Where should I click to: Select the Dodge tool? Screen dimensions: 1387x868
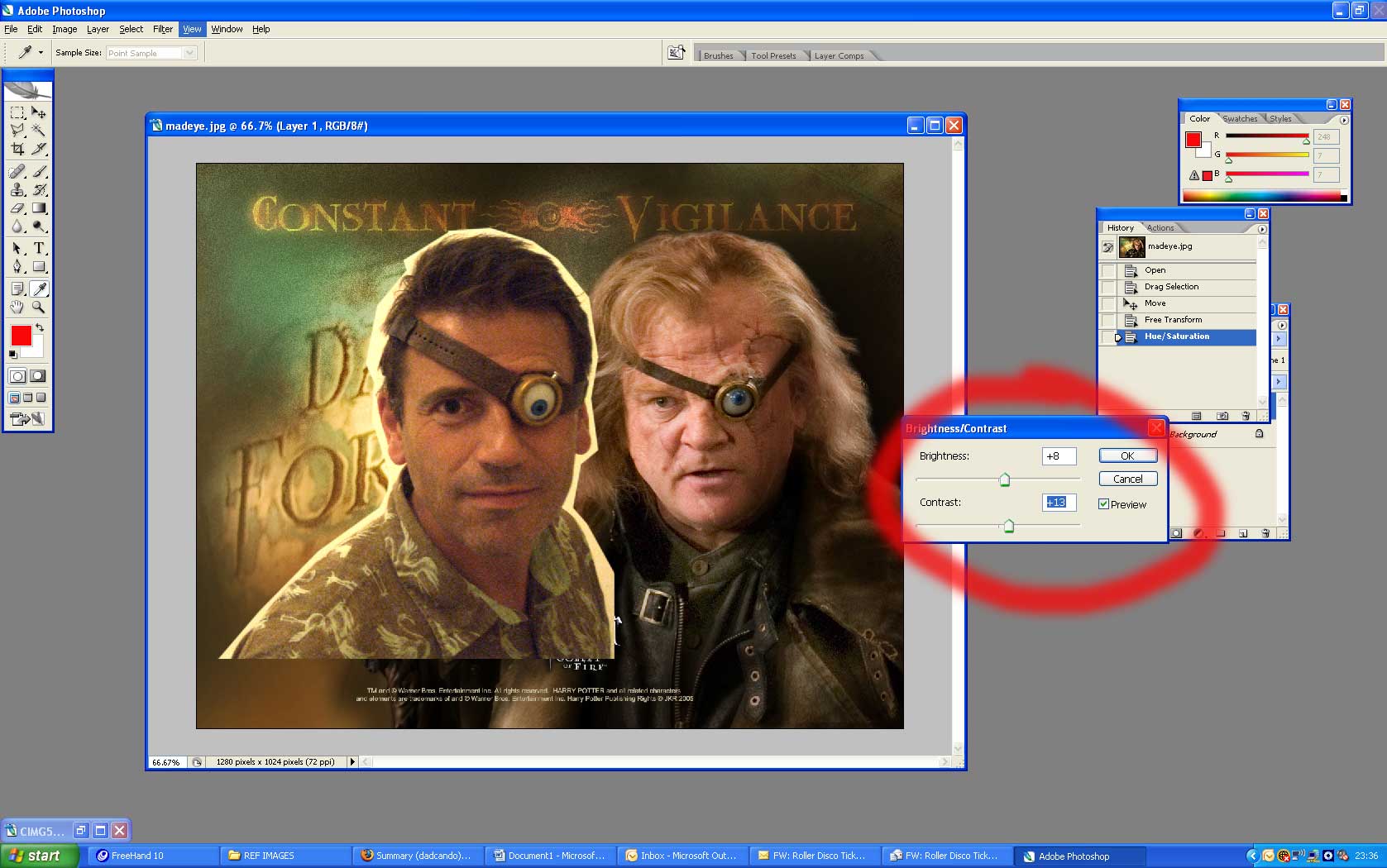click(39, 227)
